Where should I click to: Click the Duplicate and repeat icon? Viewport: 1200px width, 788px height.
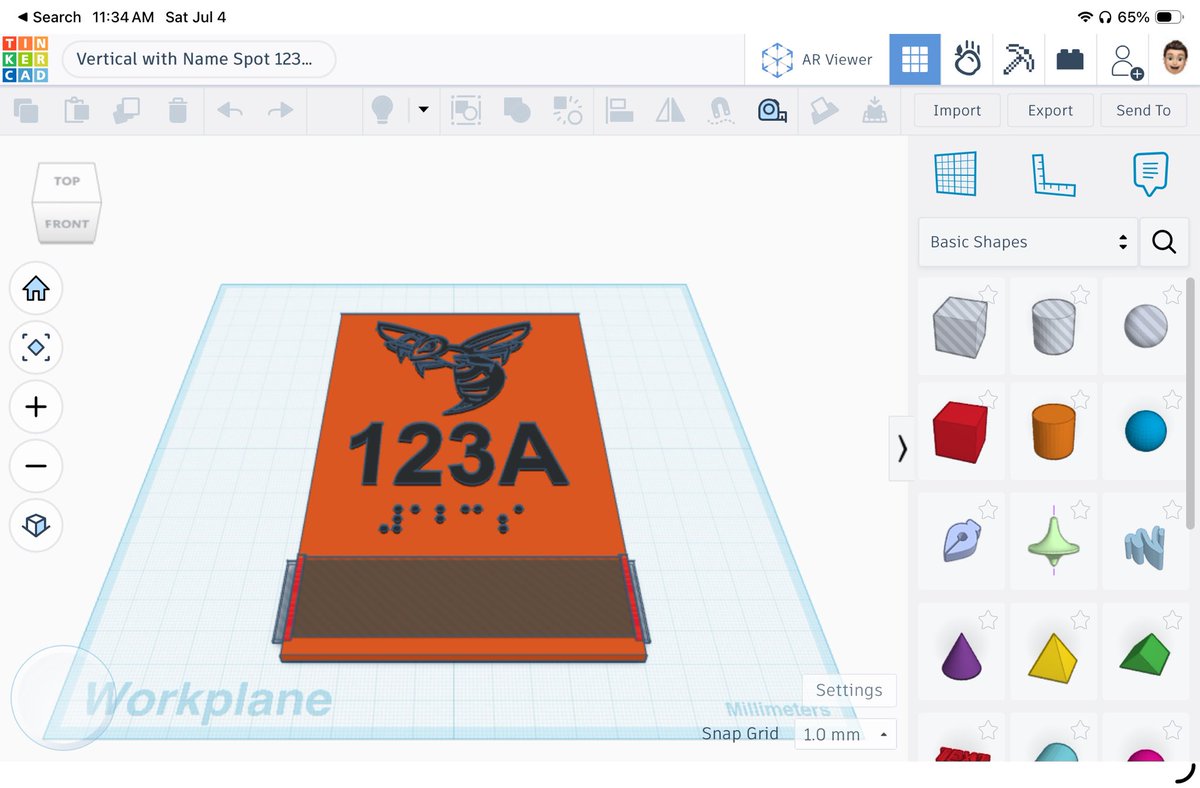pos(127,110)
